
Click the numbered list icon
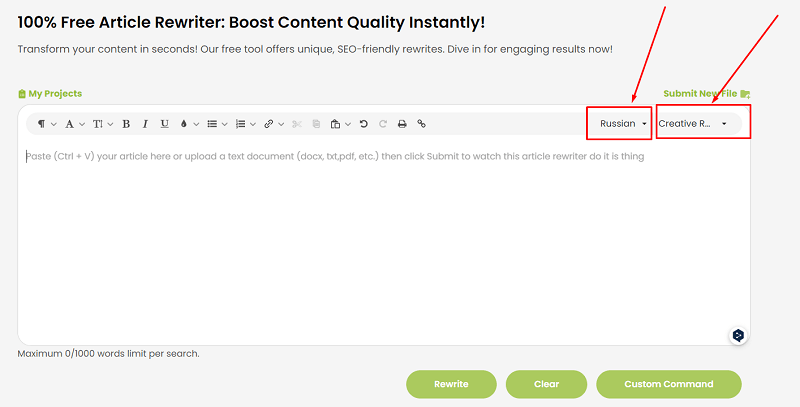pos(240,124)
